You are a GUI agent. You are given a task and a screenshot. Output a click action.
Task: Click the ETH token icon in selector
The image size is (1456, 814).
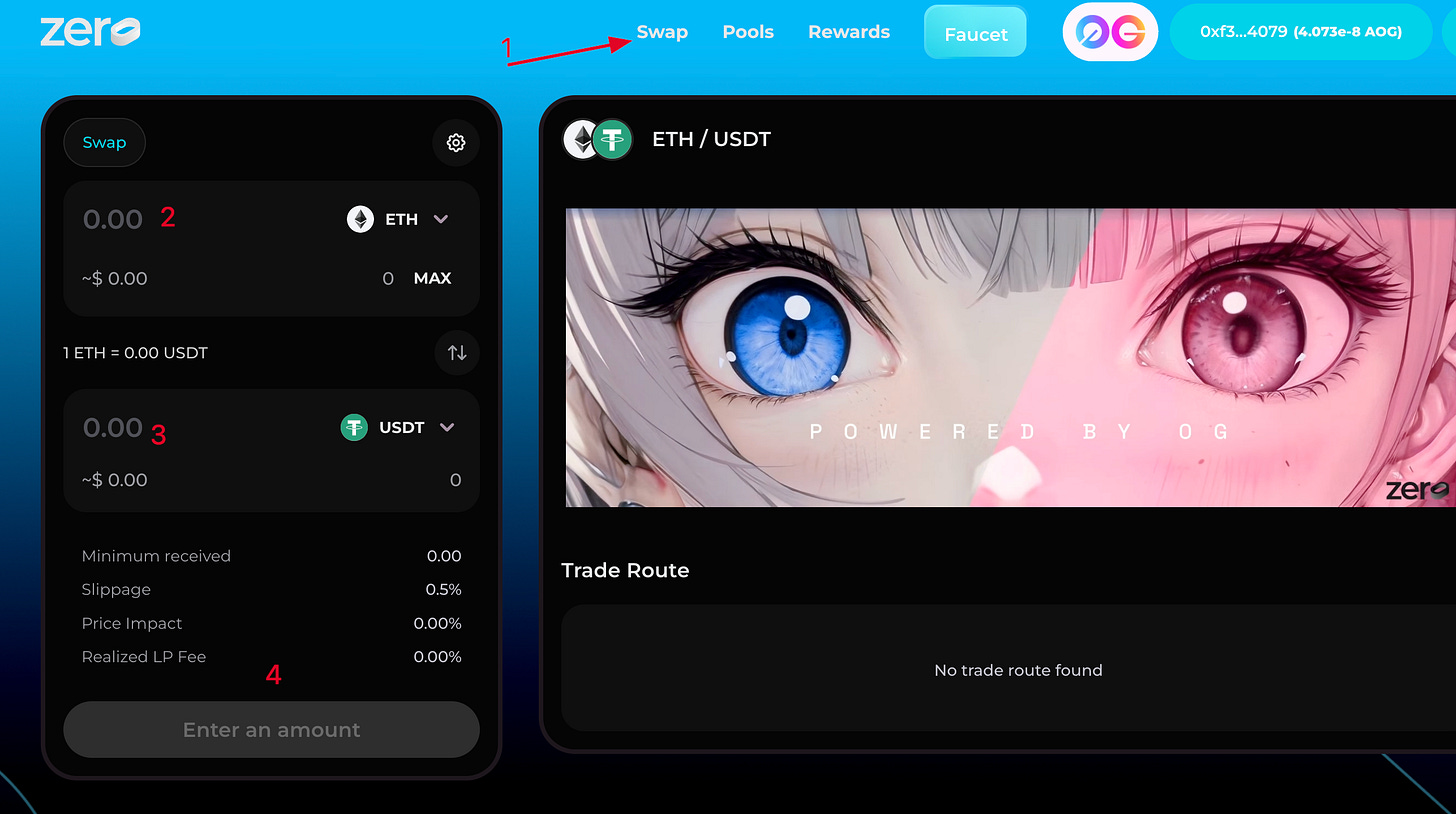tap(360, 219)
